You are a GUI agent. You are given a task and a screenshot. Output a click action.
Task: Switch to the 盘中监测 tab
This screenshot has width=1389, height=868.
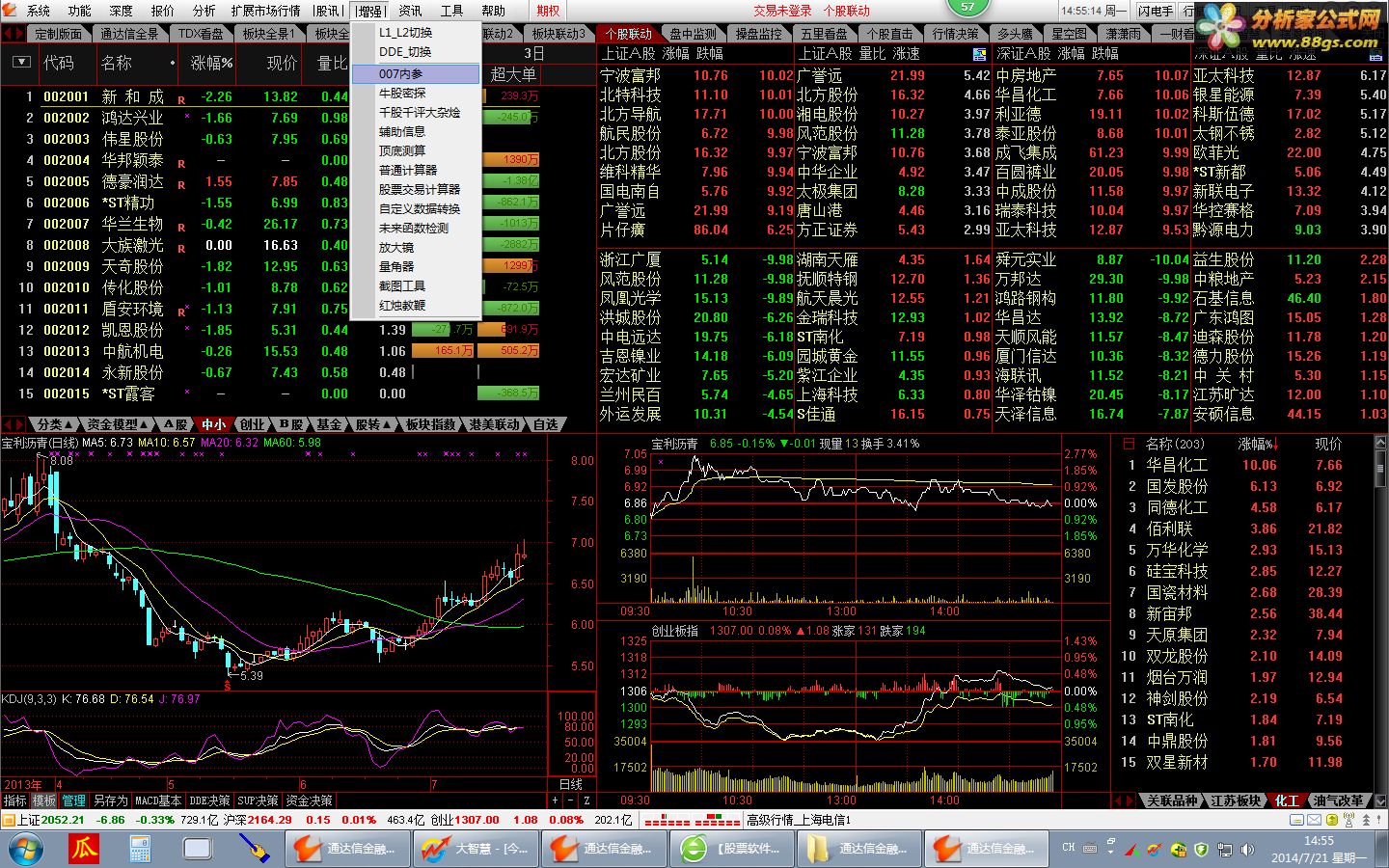[x=694, y=34]
